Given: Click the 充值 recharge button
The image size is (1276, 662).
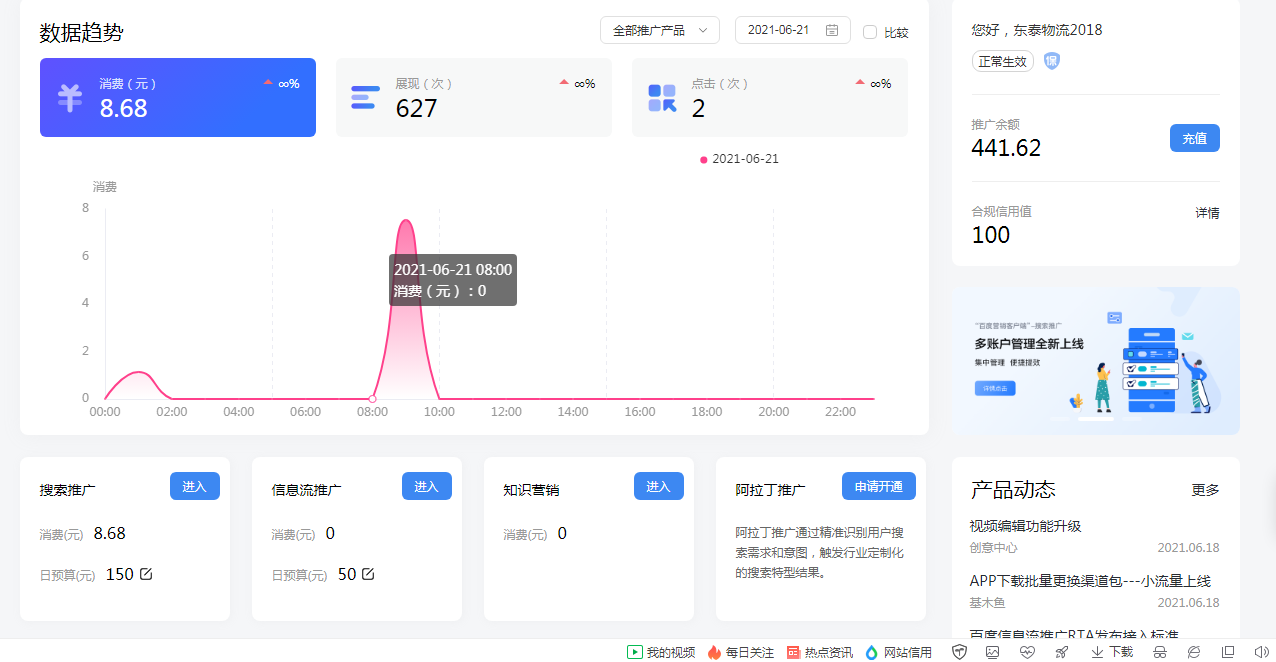Looking at the screenshot, I should click(x=1195, y=138).
